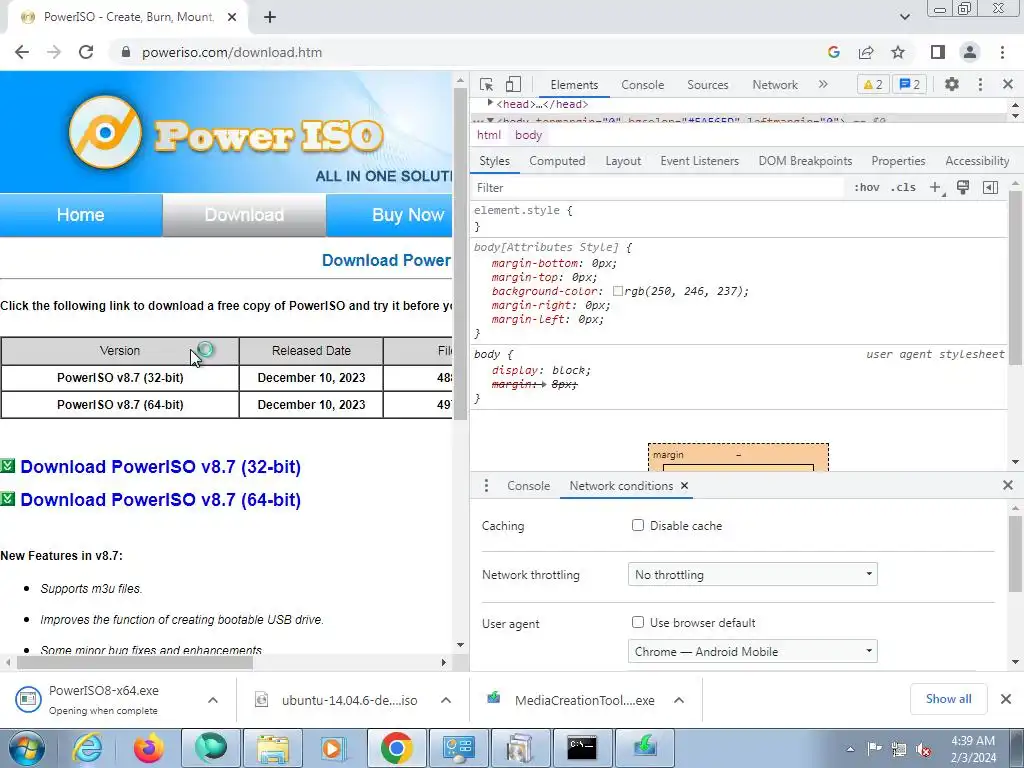The width and height of the screenshot is (1024, 768).
Task: Open PowerISO8-x64.exe download options arrow
Action: click(213, 700)
